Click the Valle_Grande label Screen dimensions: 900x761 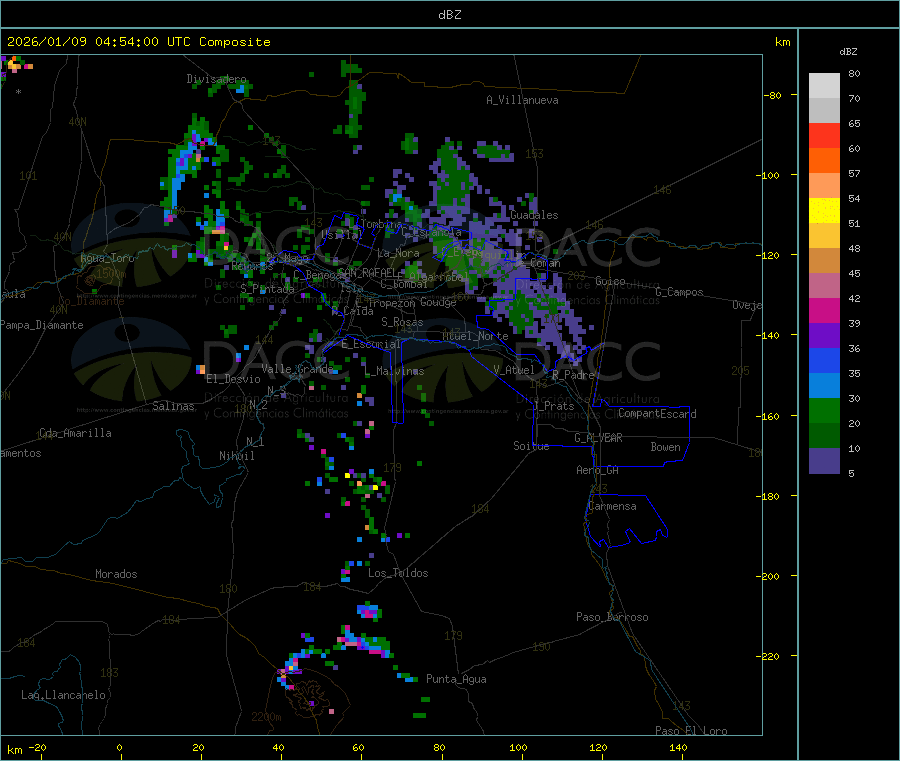pyautogui.click(x=297, y=369)
